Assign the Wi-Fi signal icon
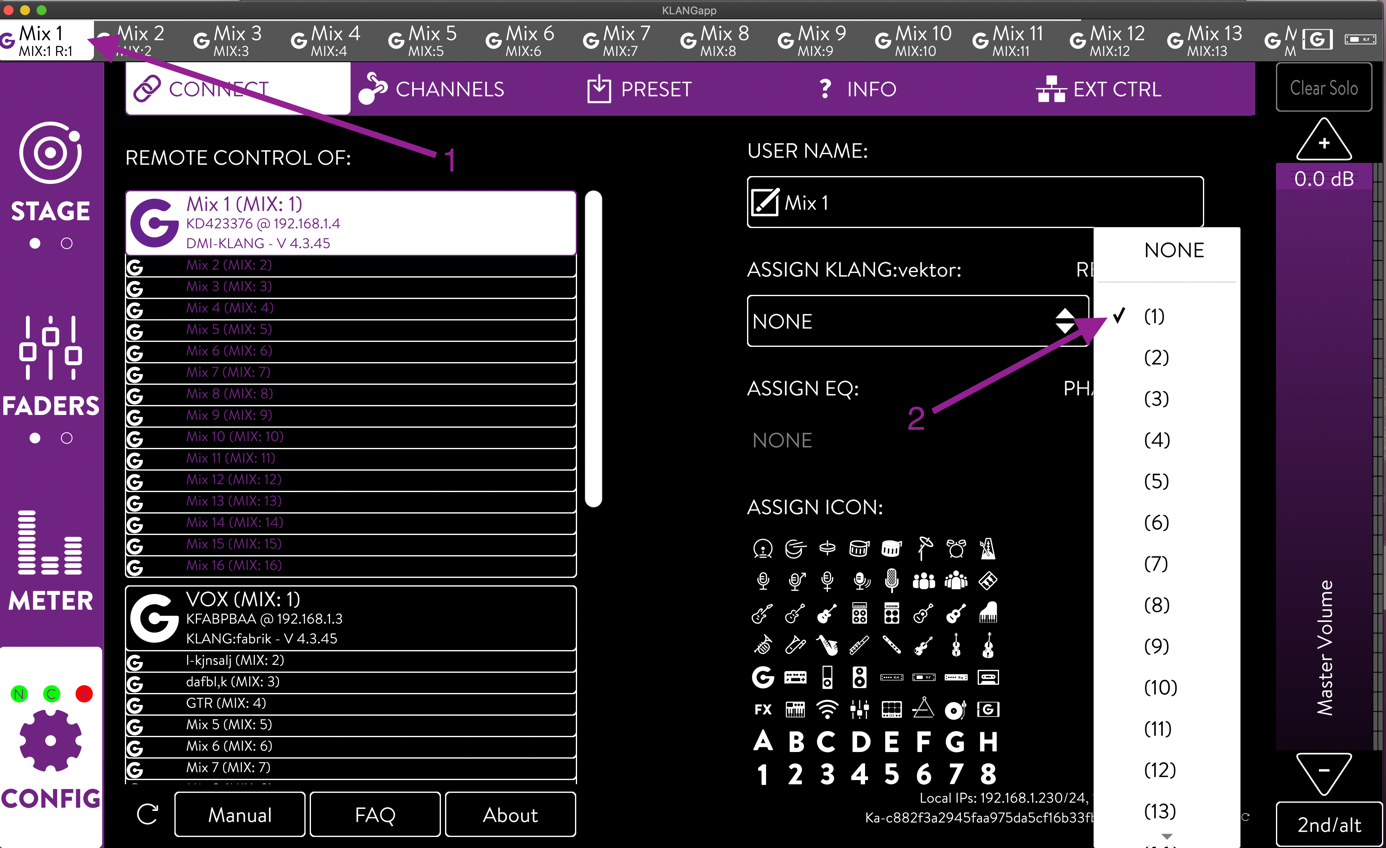Image resolution: width=1386 pixels, height=848 pixels. point(827,710)
